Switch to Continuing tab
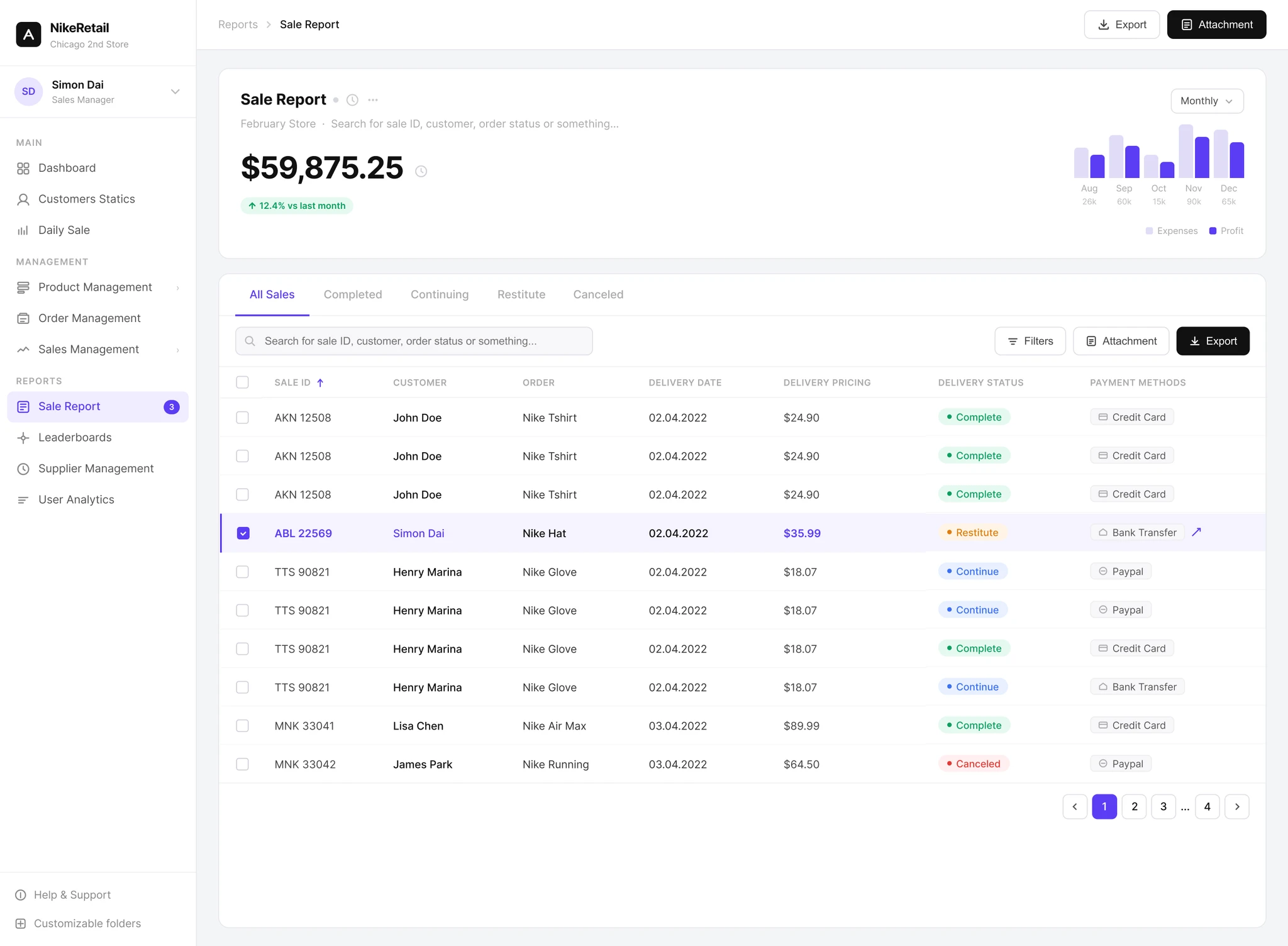The image size is (1288, 946). 440,294
